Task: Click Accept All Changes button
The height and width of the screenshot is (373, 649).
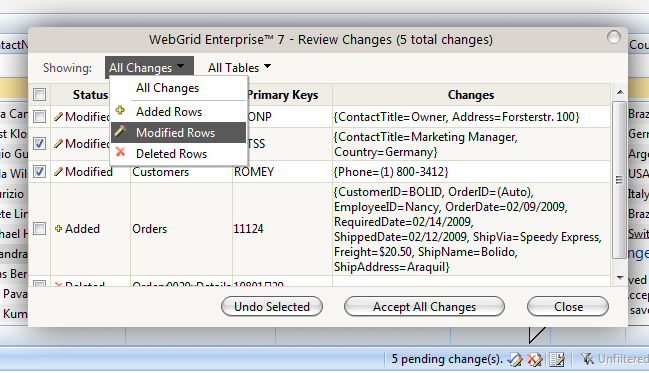Action: pos(424,307)
